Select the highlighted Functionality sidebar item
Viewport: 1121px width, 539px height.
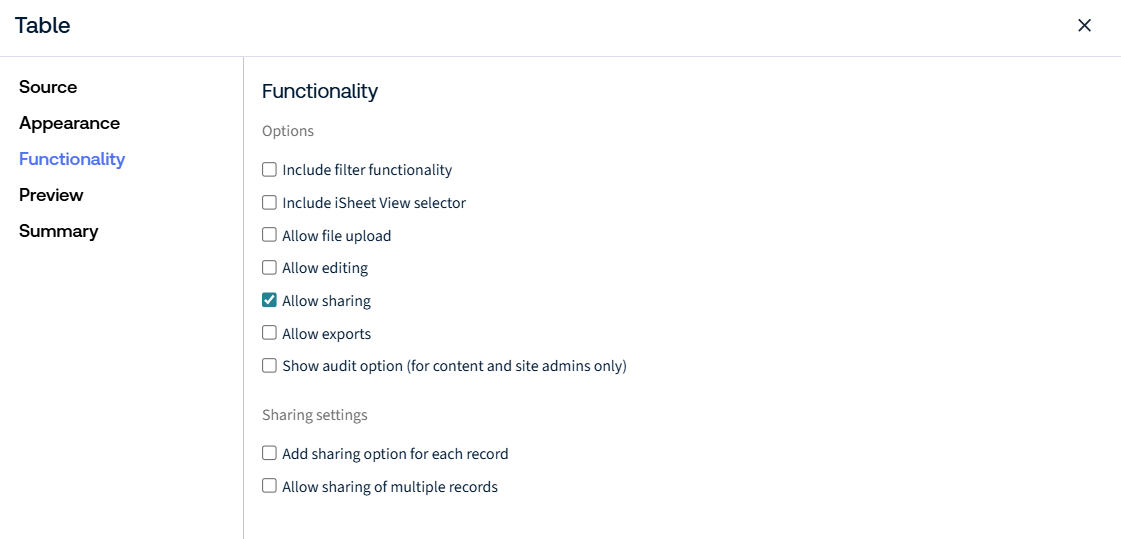72,159
